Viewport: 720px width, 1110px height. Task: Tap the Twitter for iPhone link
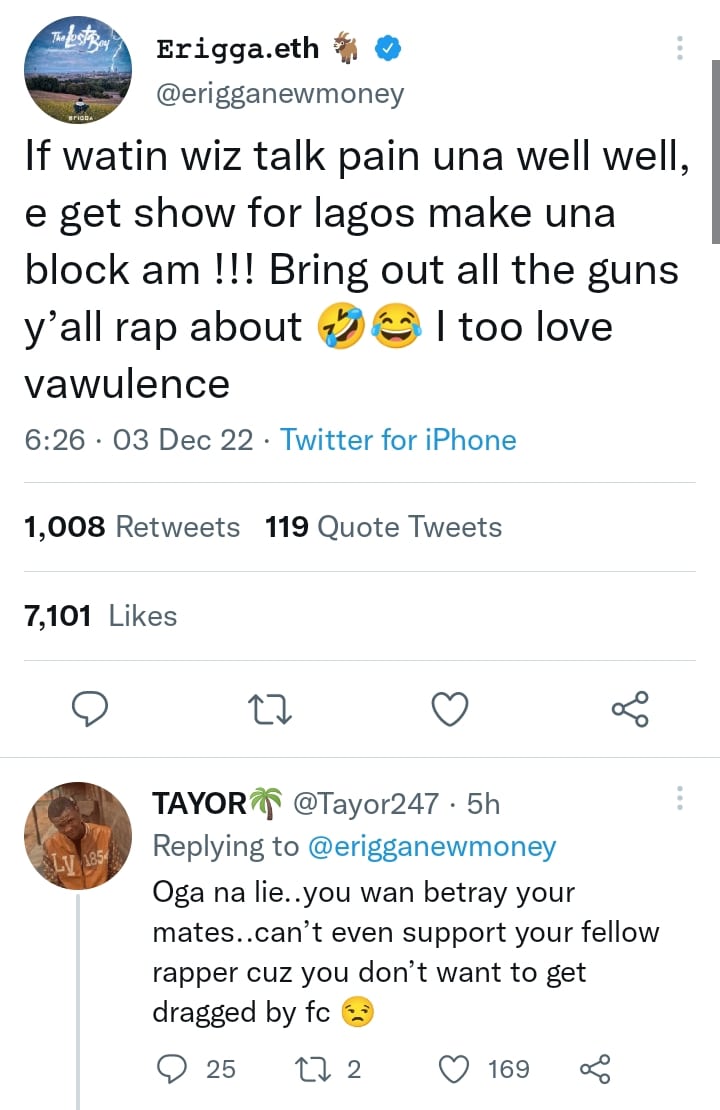398,440
